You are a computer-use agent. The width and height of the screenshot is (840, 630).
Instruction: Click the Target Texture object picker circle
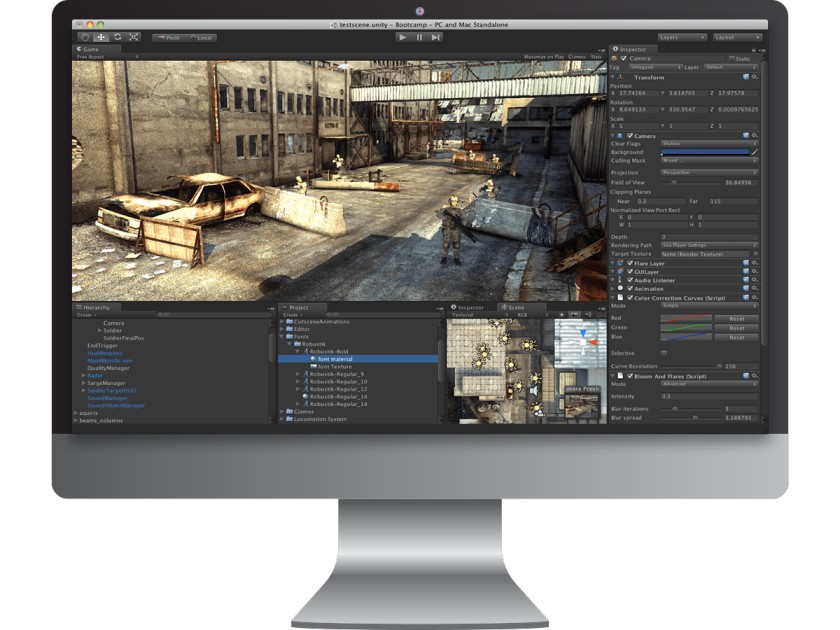pyautogui.click(x=755, y=254)
